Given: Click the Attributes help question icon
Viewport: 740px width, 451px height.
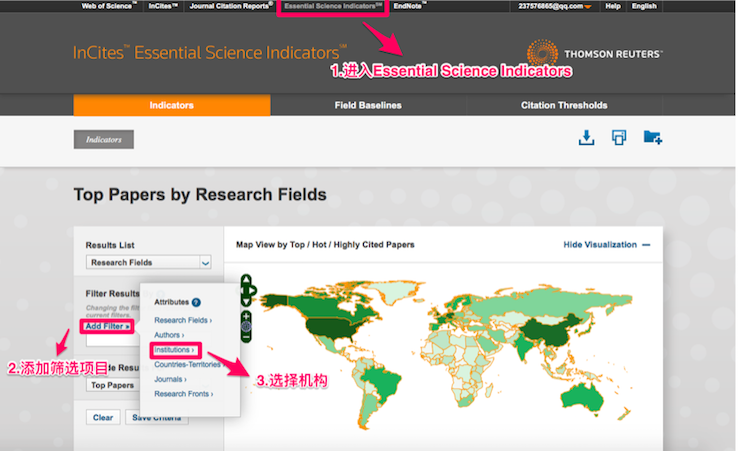Looking at the screenshot, I should point(197,301).
